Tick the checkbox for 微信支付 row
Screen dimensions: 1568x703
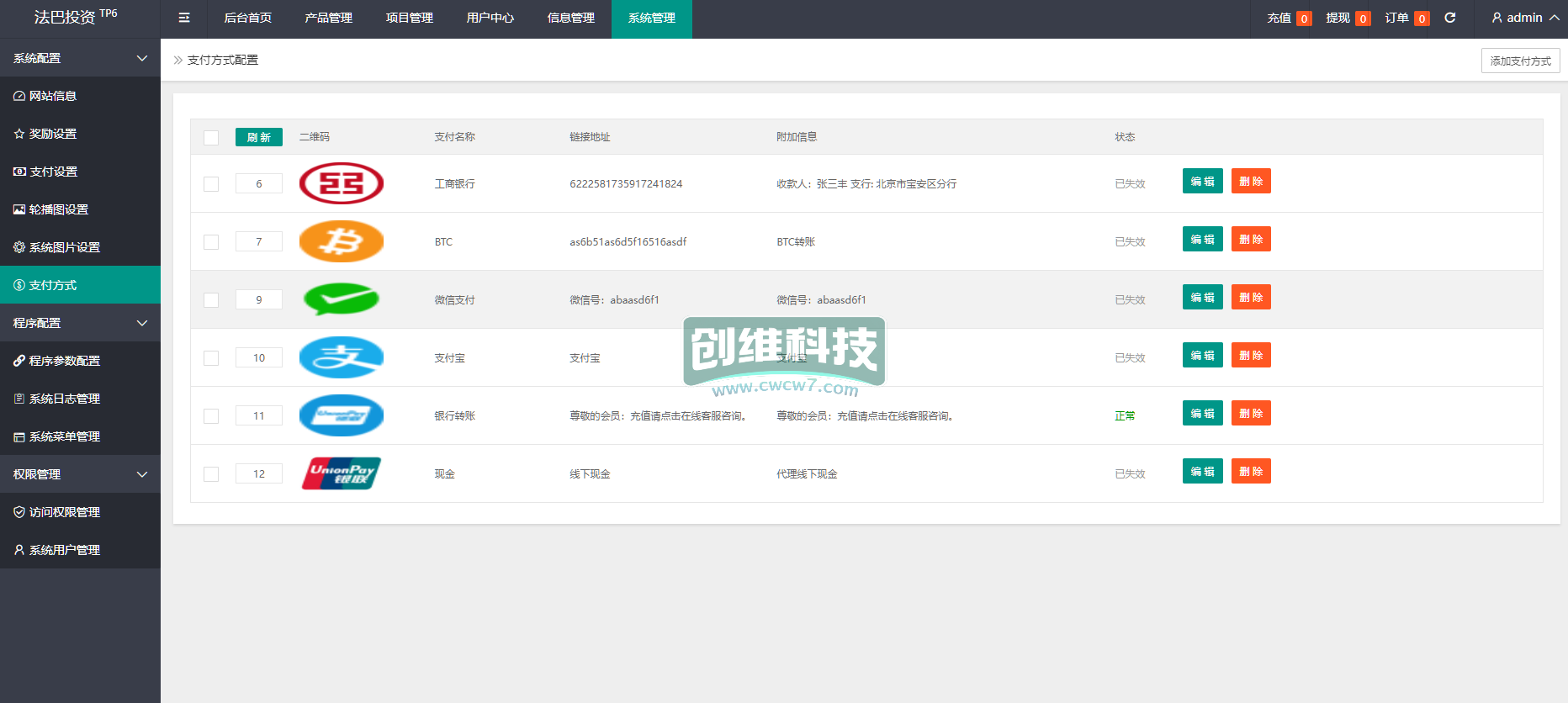[x=211, y=300]
